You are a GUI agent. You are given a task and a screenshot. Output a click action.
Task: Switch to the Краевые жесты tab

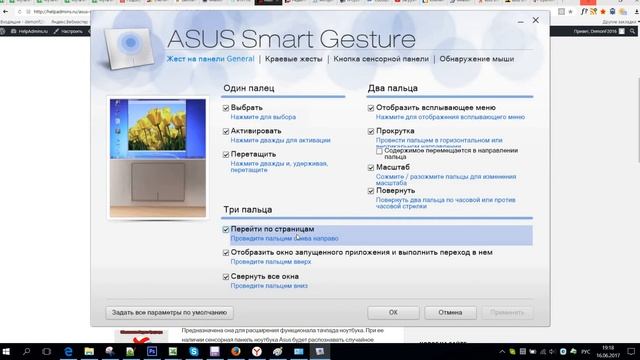click(x=293, y=59)
